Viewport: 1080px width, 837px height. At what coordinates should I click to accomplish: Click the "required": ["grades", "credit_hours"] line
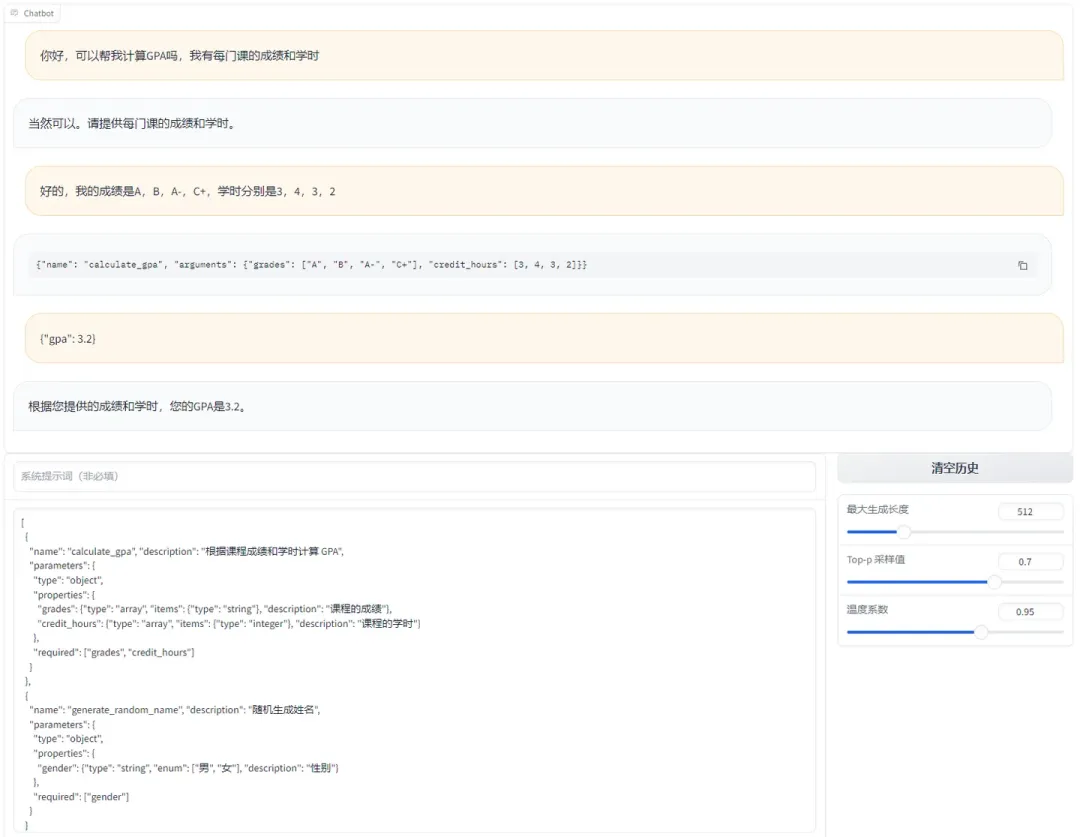(114, 652)
